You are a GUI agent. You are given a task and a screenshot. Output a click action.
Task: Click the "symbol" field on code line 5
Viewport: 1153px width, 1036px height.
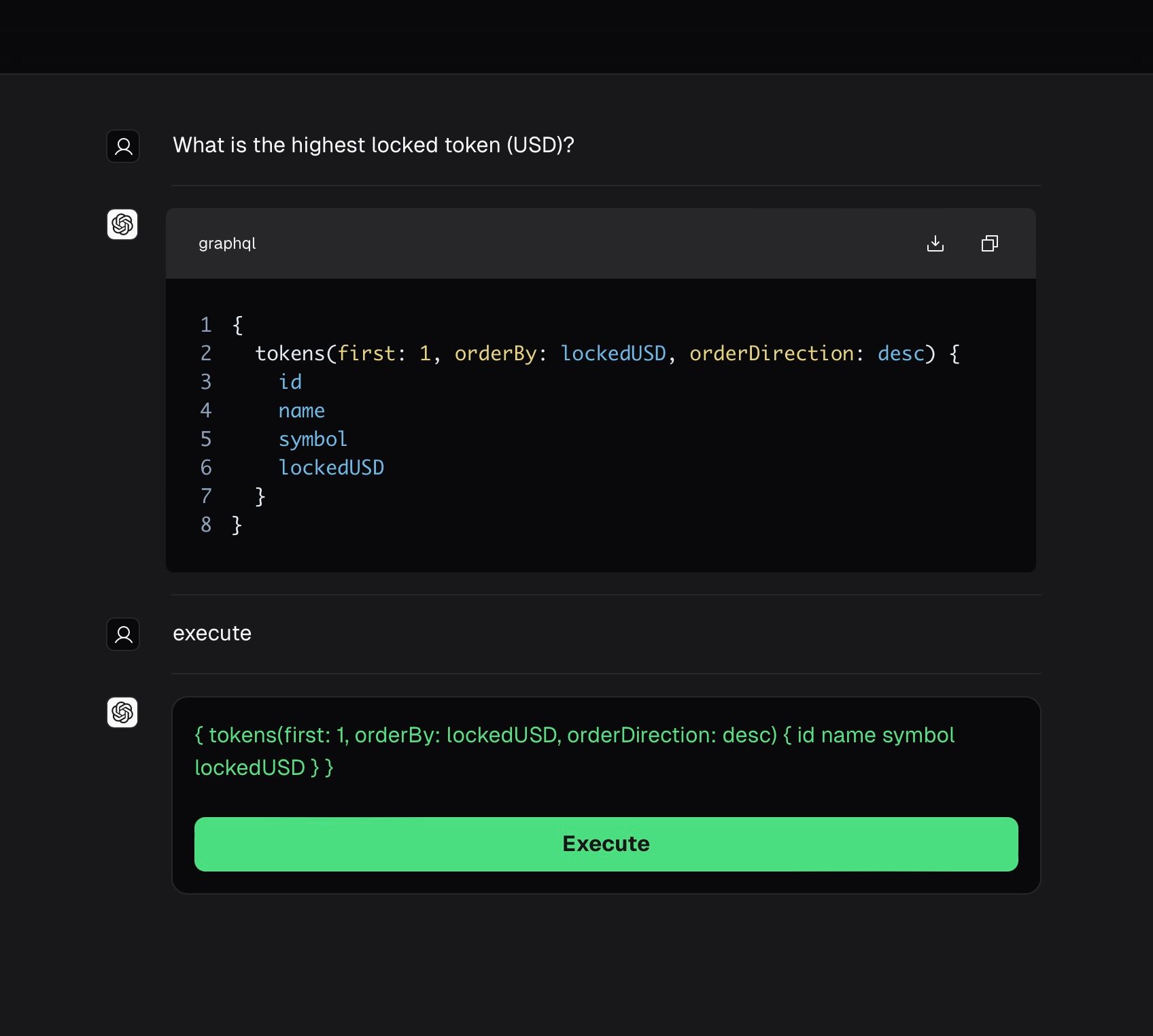(313, 439)
